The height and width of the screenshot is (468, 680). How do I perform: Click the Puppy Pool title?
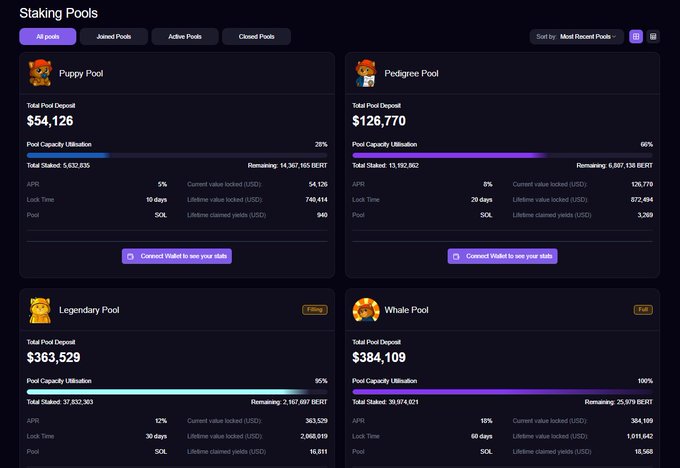(81, 73)
